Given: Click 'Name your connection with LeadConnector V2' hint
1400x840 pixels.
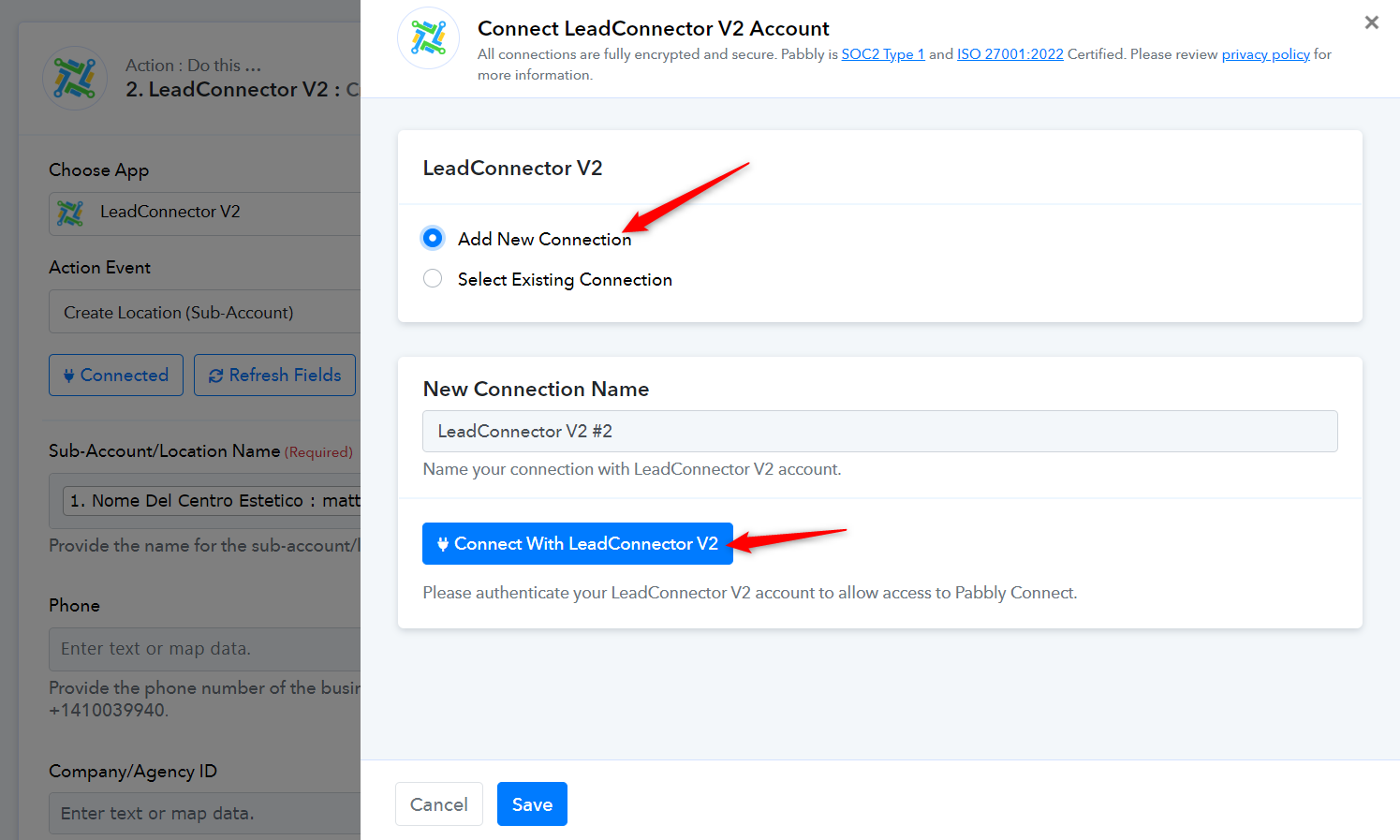Looking at the screenshot, I should click(632, 469).
